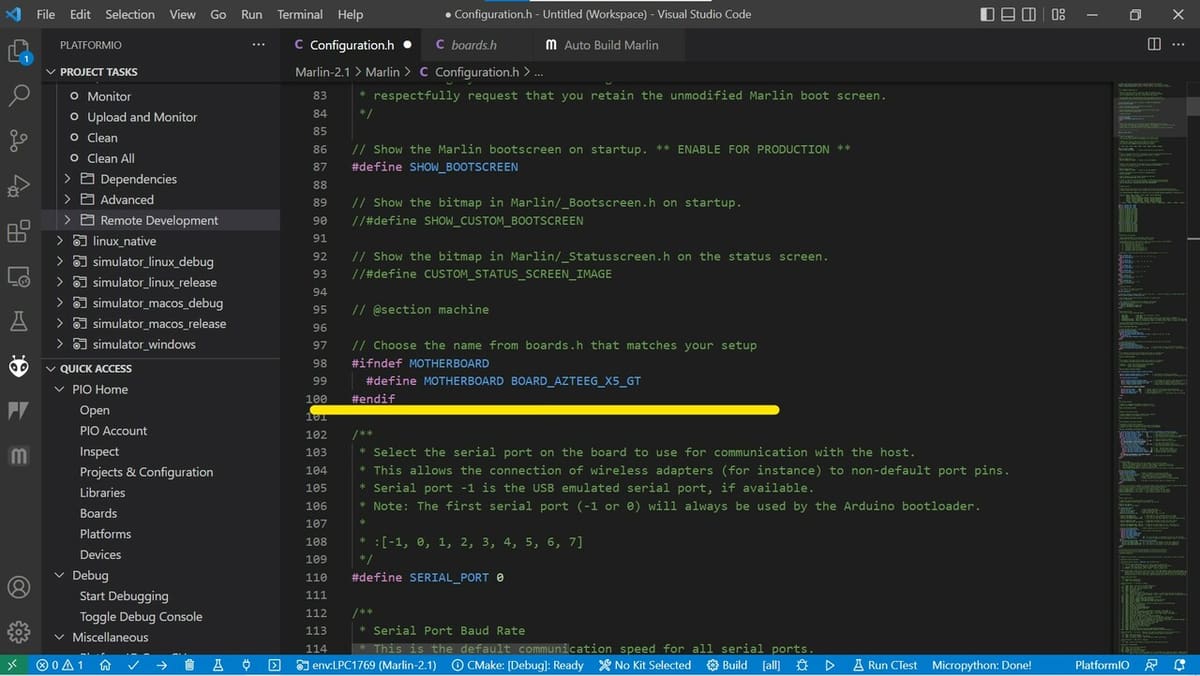Open the Terminal menu

pyautogui.click(x=300, y=15)
